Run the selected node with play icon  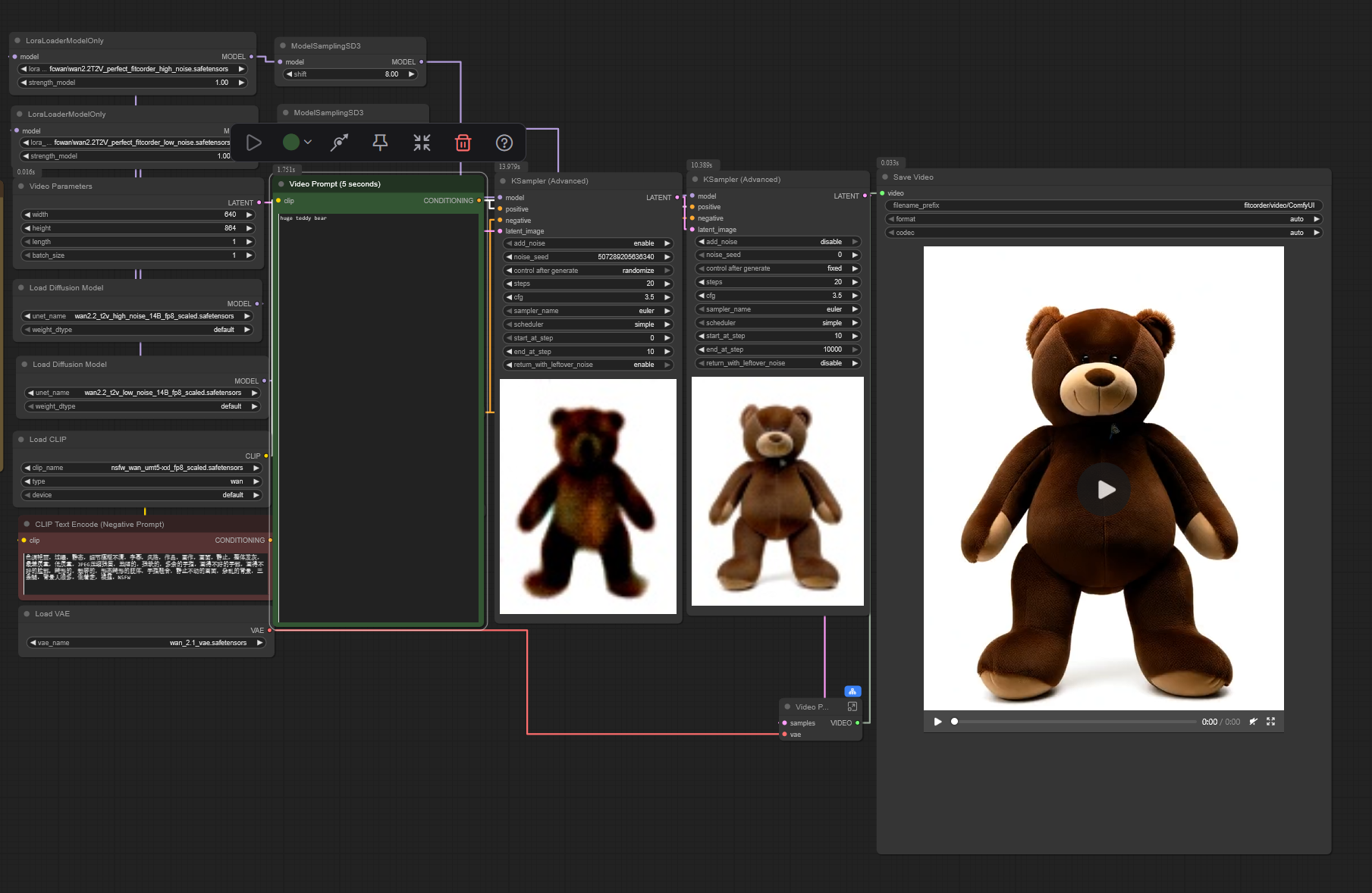click(254, 143)
